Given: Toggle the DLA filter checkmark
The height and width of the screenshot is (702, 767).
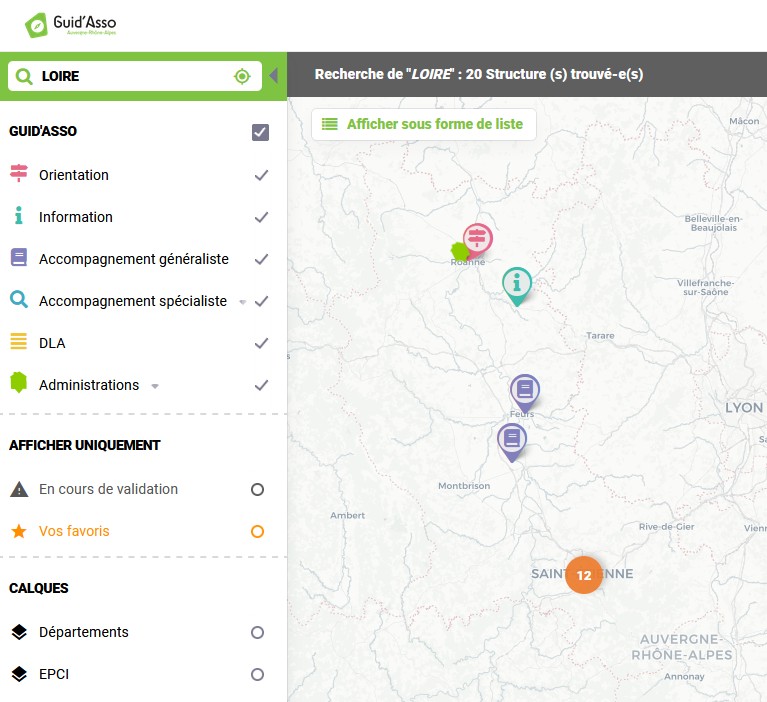Looking at the screenshot, I should coord(262,343).
